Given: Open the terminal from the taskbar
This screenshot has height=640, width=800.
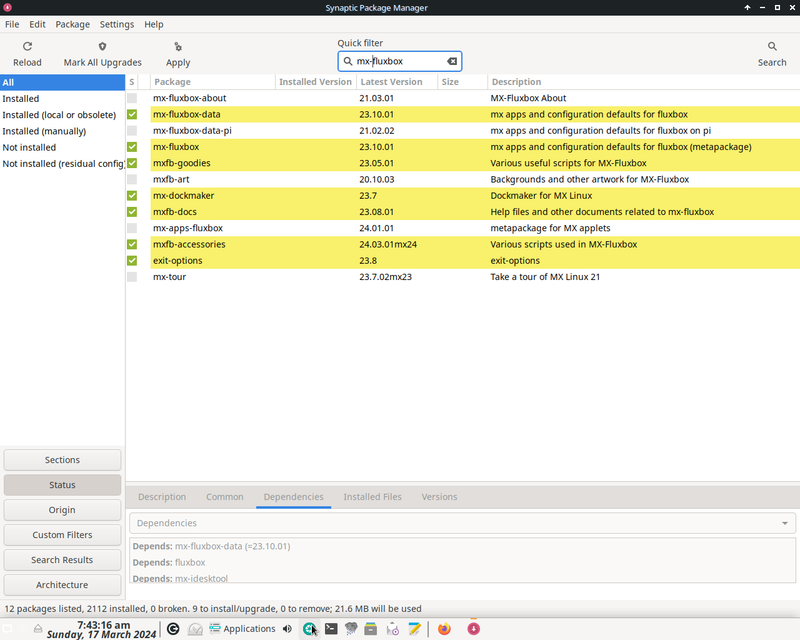Looking at the screenshot, I should 331,629.
